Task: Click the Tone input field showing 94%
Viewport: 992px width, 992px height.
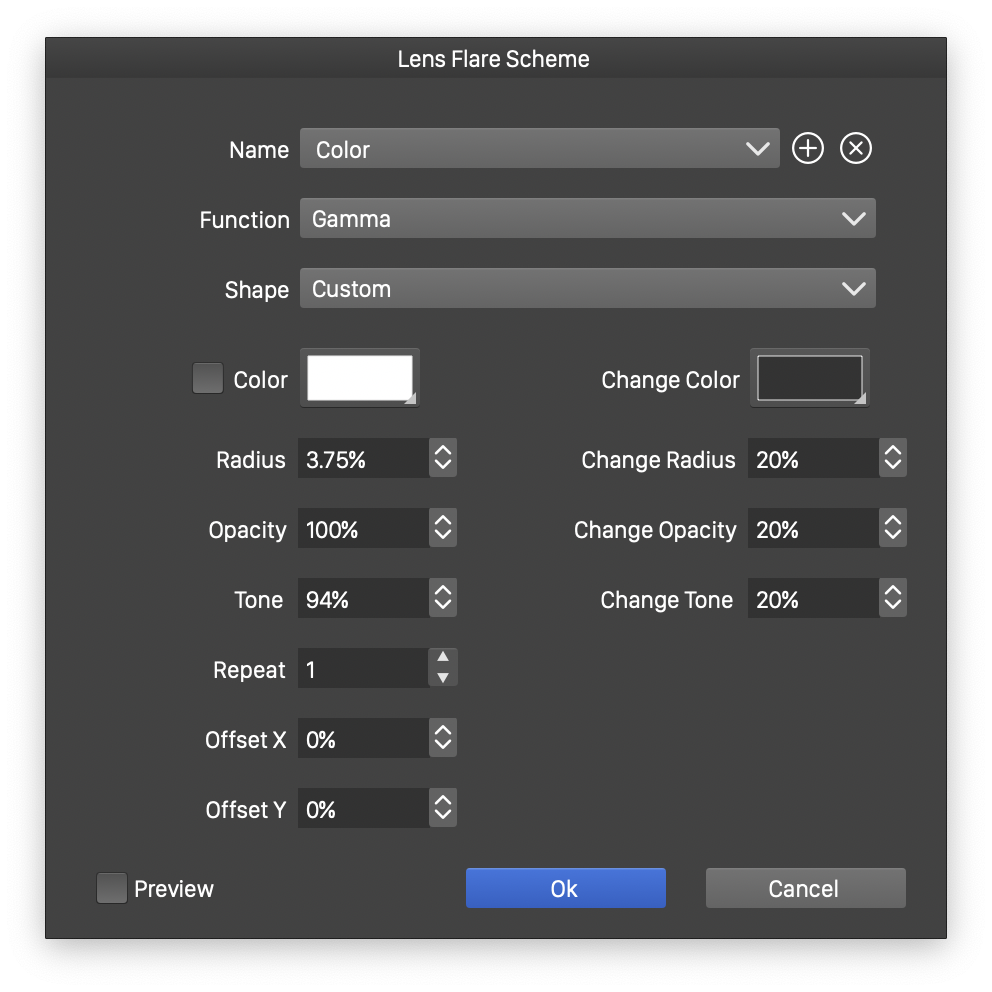Action: pyautogui.click(x=363, y=599)
